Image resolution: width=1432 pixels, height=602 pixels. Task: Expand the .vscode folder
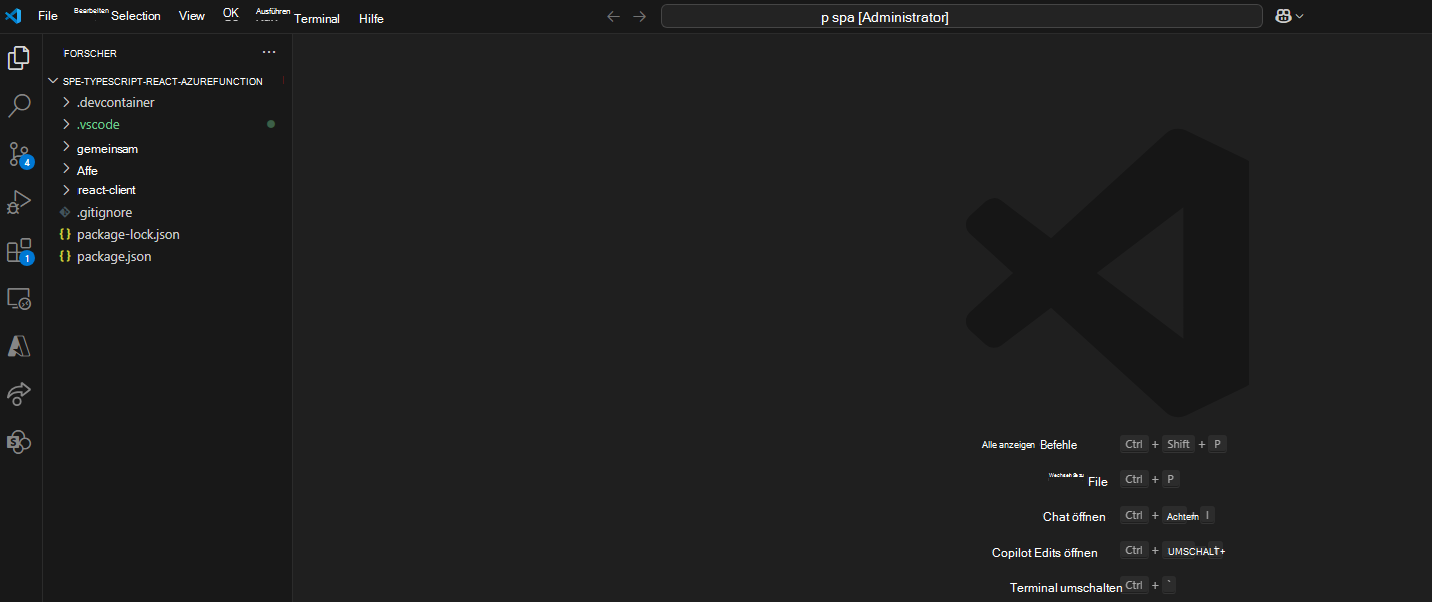[66, 124]
